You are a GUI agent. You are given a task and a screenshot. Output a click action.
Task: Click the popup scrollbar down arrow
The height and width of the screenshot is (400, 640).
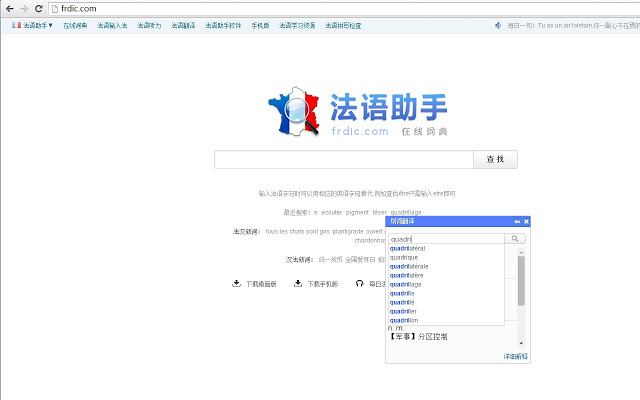(x=521, y=343)
